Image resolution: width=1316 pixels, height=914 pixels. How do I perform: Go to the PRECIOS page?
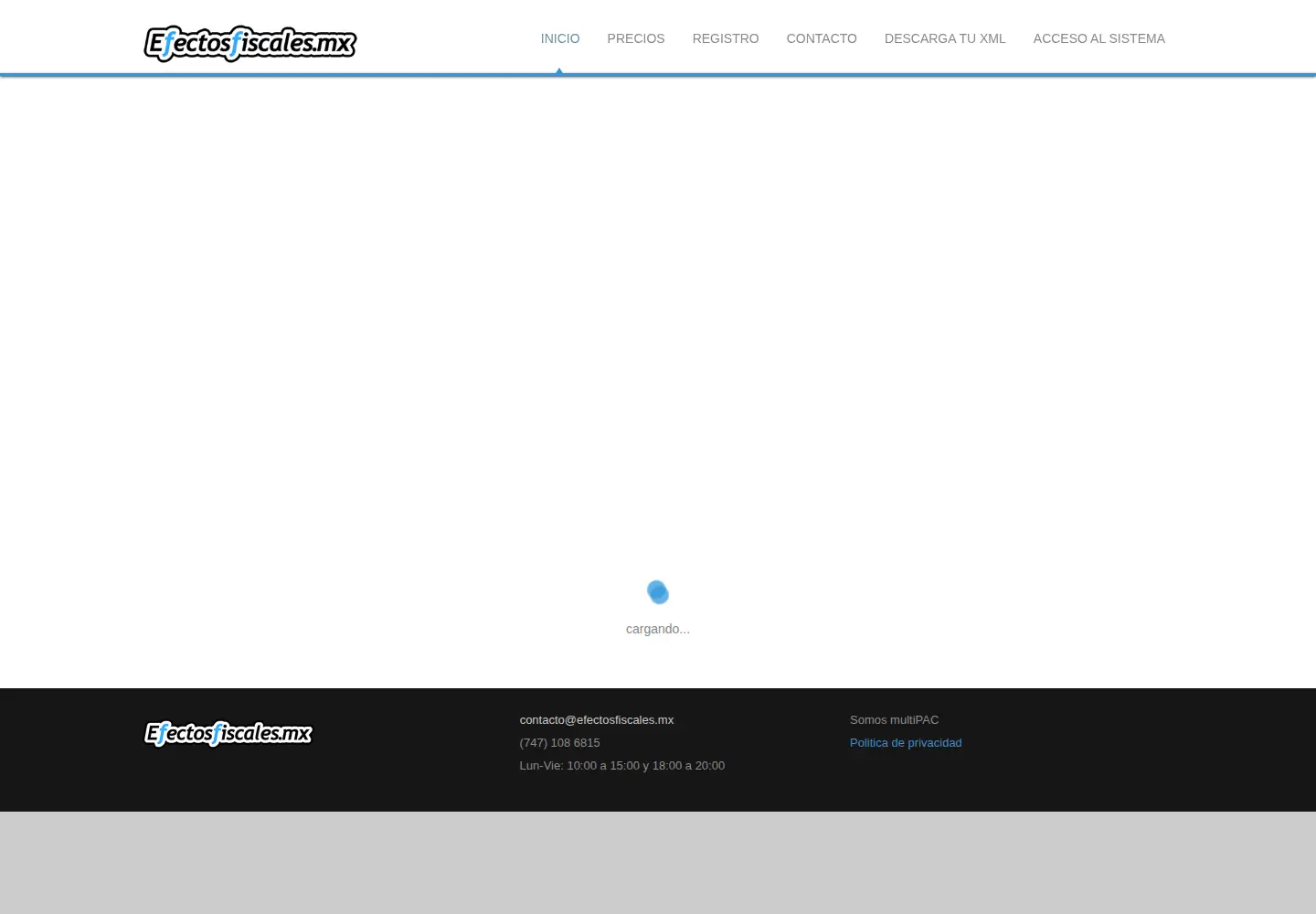tap(636, 38)
